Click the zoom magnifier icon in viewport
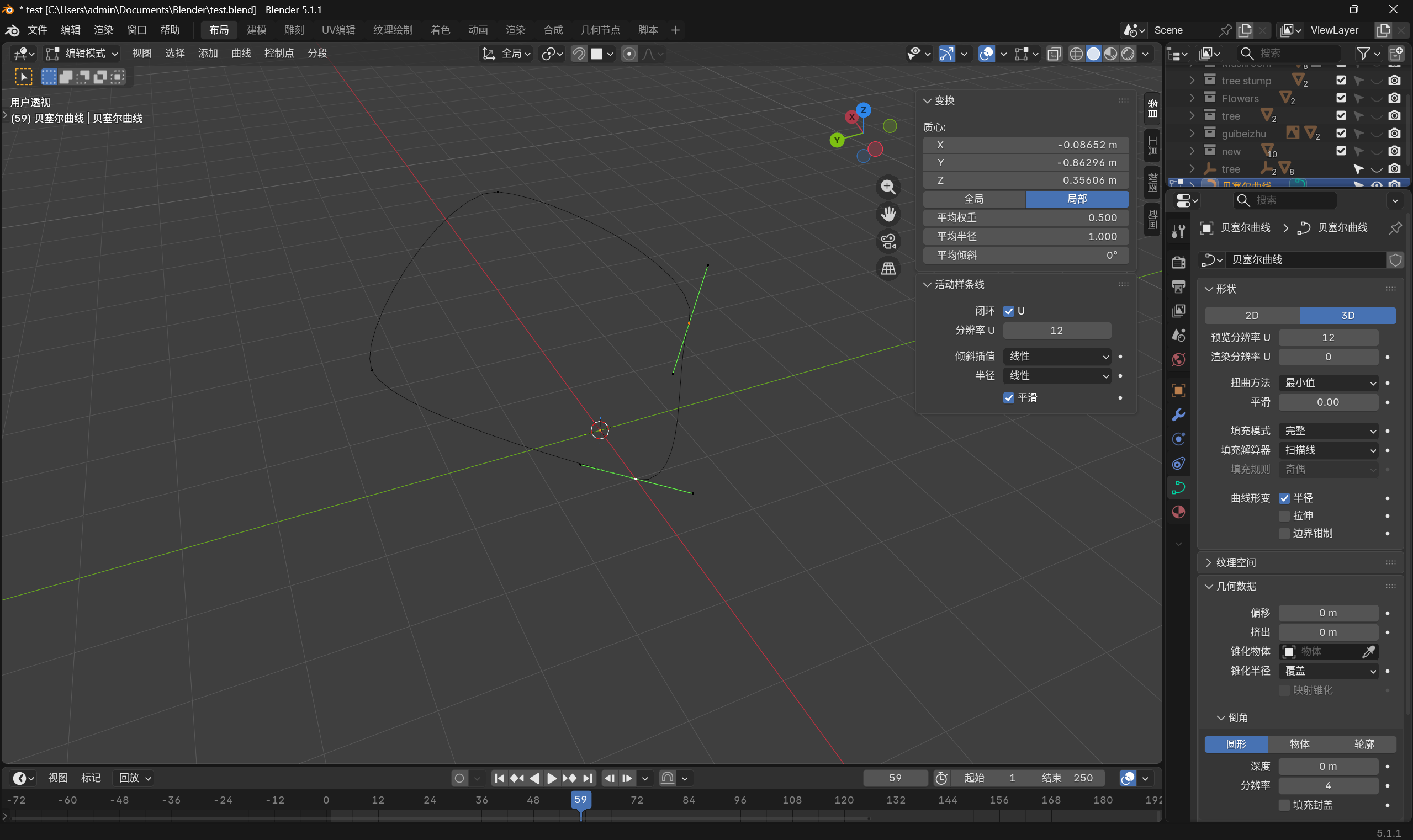This screenshot has height=840, width=1413. (x=888, y=187)
